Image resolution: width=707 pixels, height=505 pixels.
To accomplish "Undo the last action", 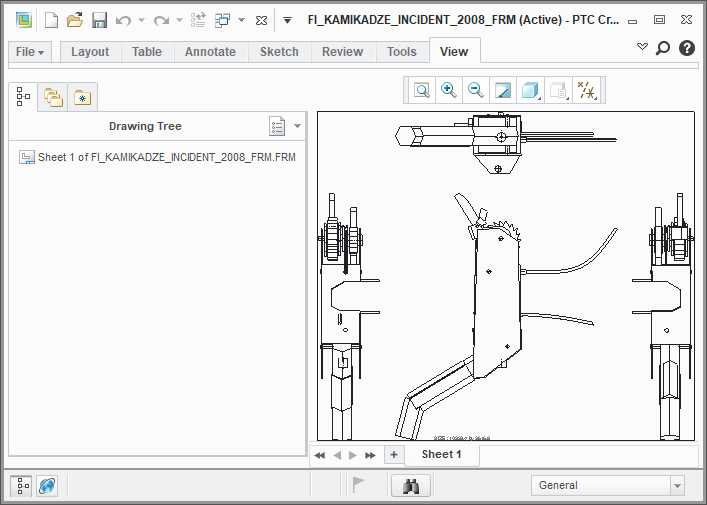I will click(123, 21).
